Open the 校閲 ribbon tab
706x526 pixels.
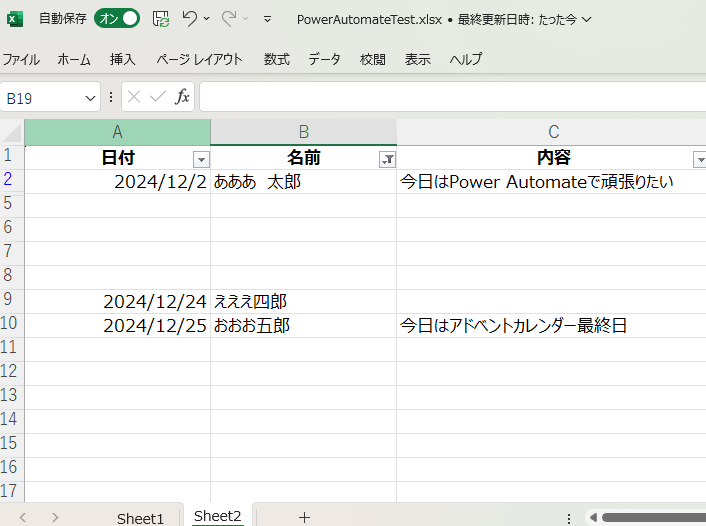pyautogui.click(x=372, y=59)
